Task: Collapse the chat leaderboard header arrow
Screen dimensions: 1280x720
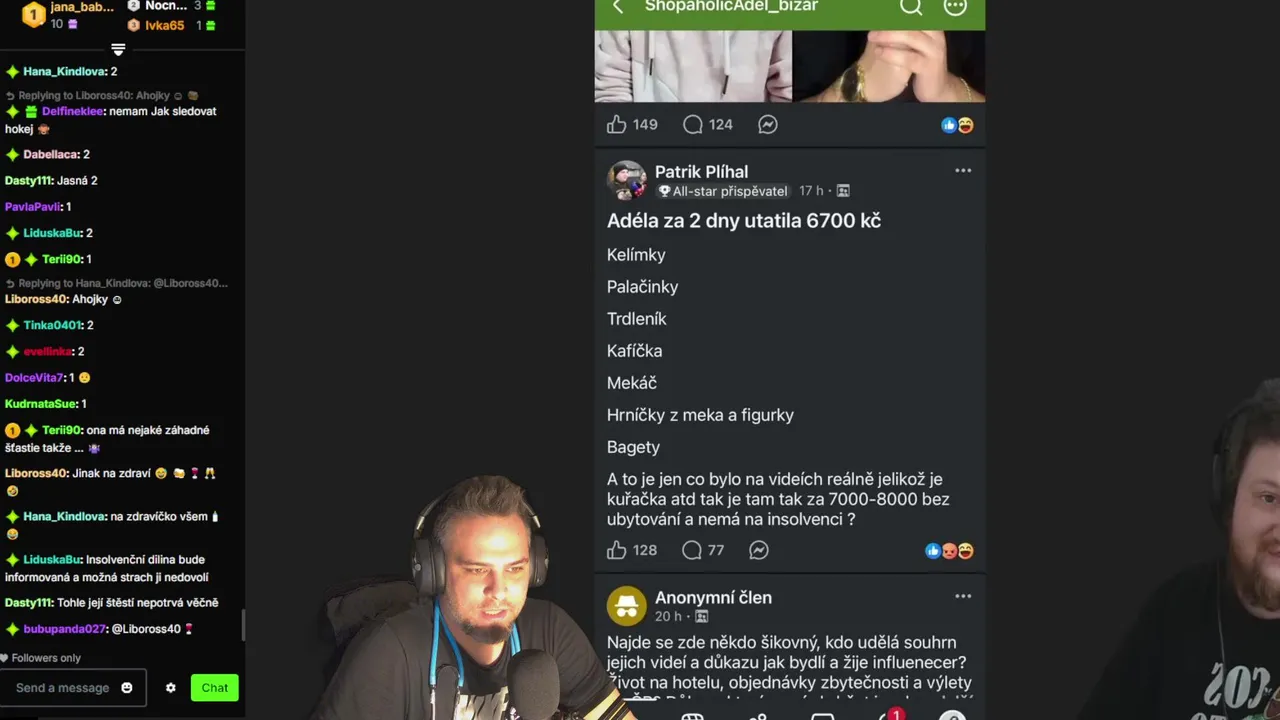Action: [x=118, y=49]
